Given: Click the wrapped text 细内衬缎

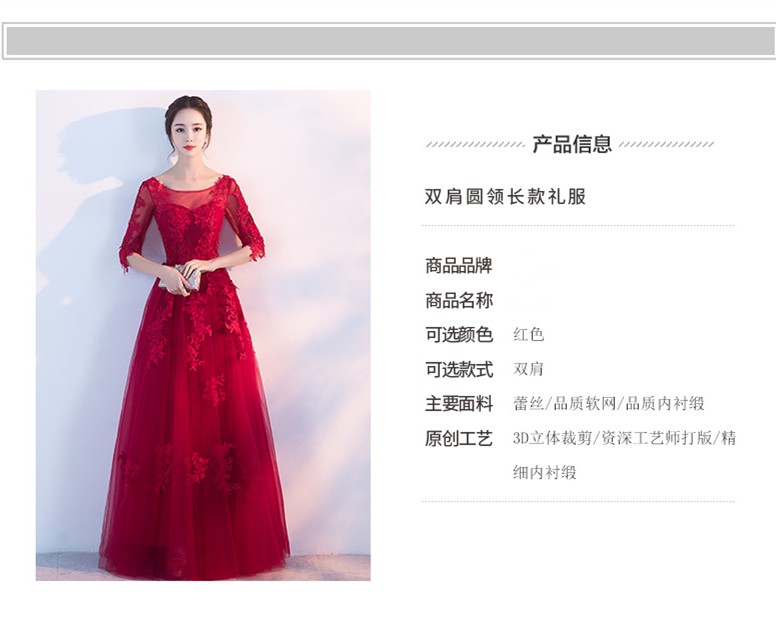Looking at the screenshot, I should (x=545, y=473).
